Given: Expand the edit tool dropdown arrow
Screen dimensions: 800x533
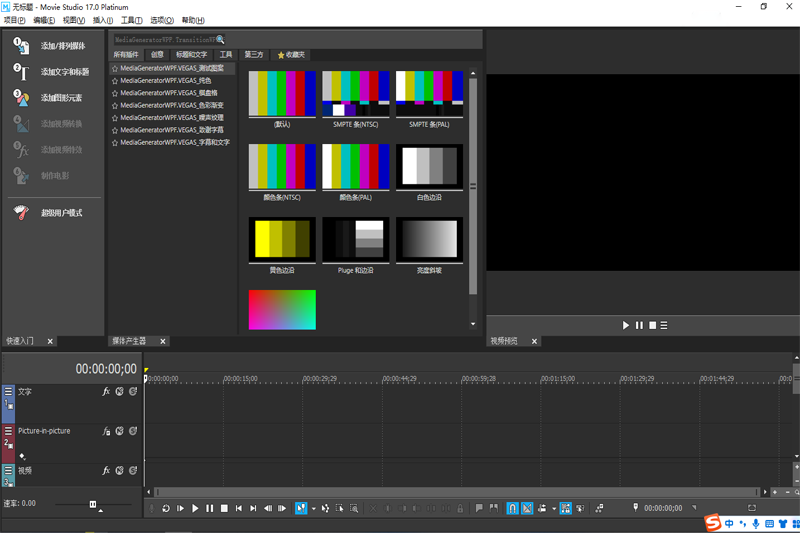Looking at the screenshot, I should click(313, 508).
